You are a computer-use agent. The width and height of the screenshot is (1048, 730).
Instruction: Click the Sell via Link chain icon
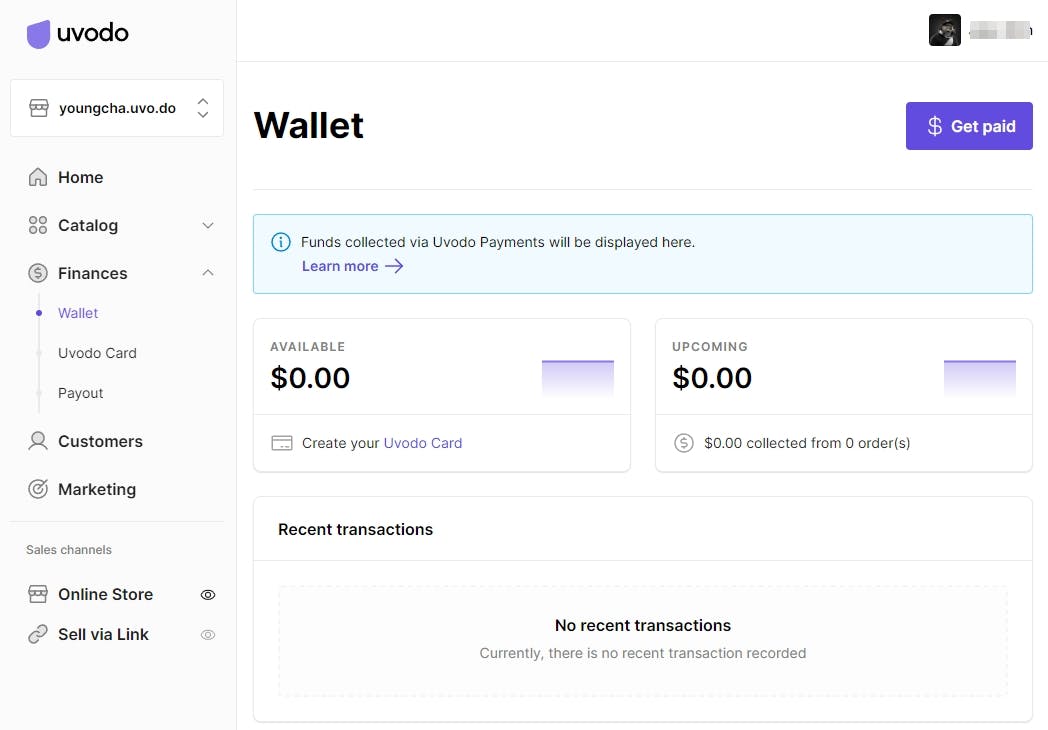click(x=38, y=634)
